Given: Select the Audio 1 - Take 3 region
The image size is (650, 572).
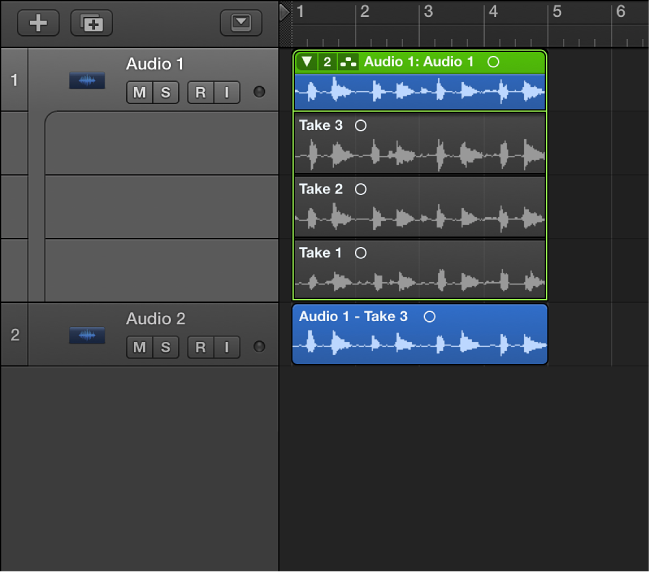Looking at the screenshot, I should click(x=420, y=334).
